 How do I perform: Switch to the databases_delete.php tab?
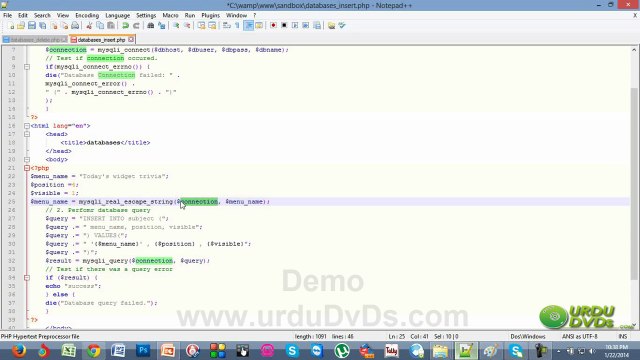pyautogui.click(x=35, y=40)
